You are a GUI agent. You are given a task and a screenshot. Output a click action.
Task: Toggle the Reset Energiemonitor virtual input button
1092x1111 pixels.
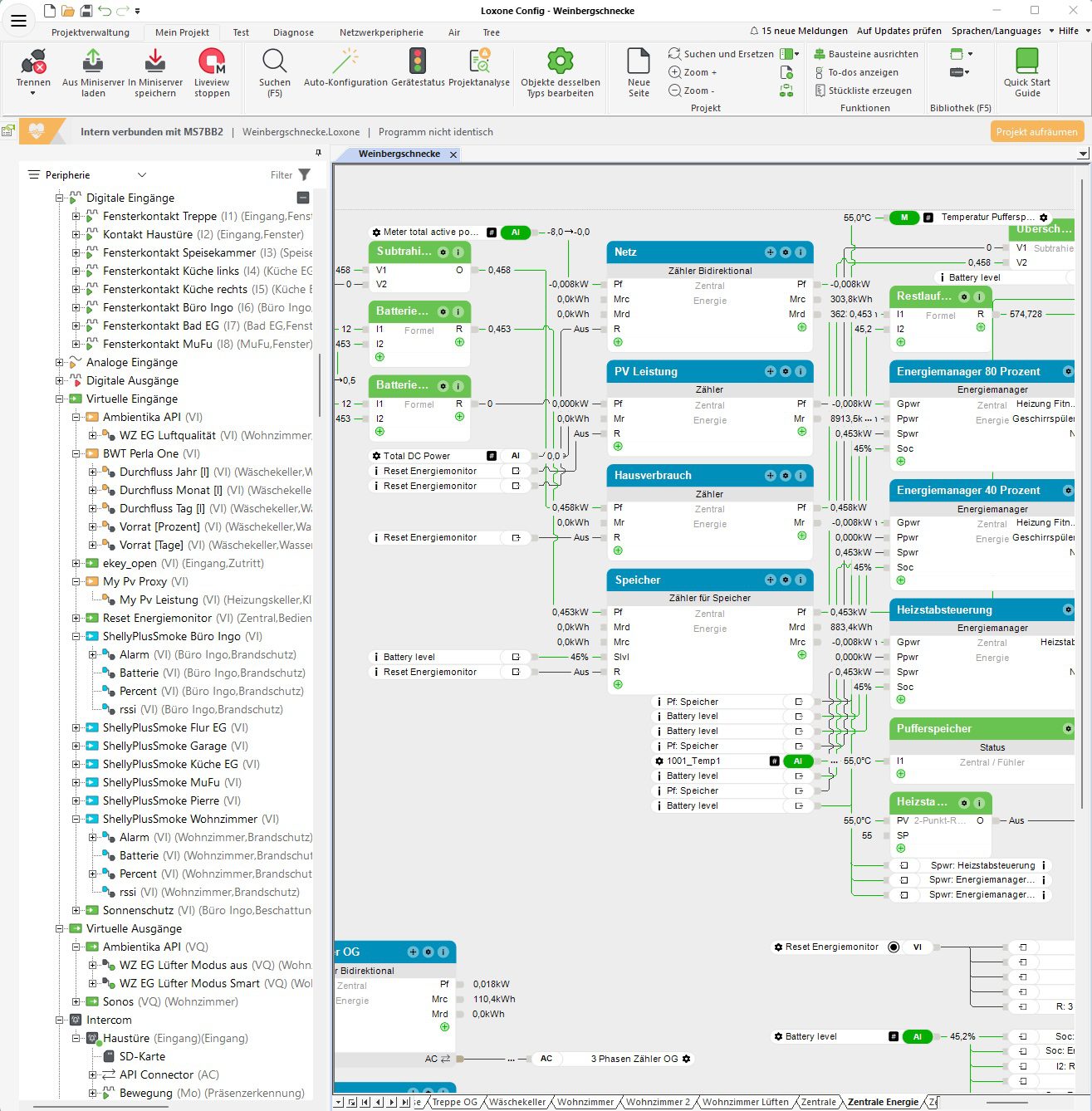(894, 947)
